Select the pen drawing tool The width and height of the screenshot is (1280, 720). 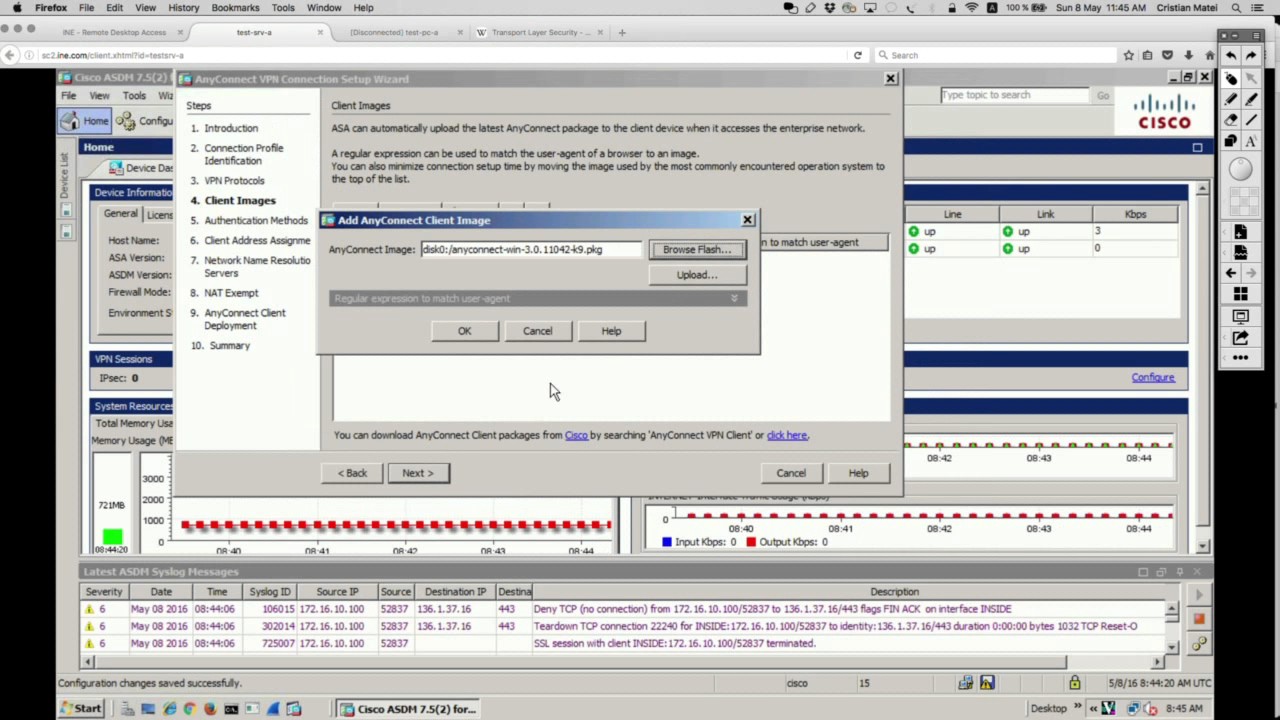[x=1231, y=98]
